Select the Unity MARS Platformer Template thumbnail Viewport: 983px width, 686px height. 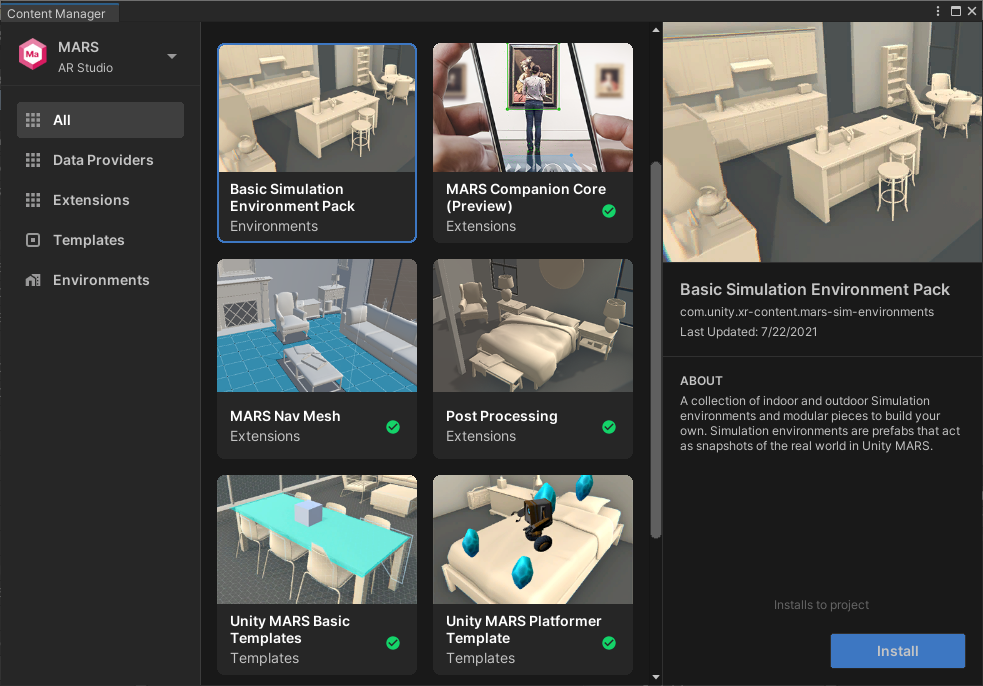[533, 539]
